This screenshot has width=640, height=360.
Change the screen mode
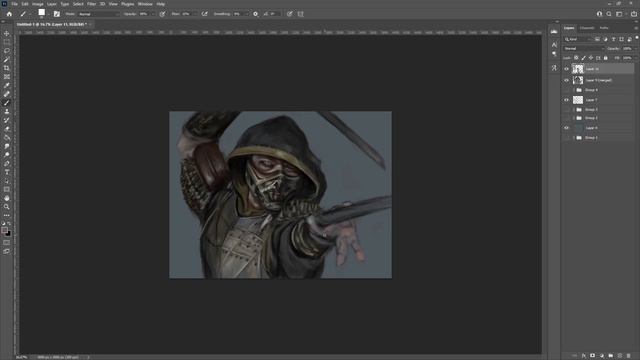[7, 251]
